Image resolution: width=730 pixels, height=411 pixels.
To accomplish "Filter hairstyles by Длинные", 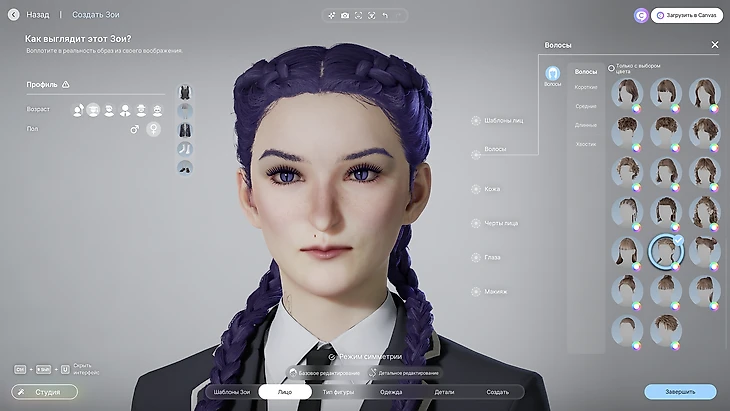I will [586, 125].
